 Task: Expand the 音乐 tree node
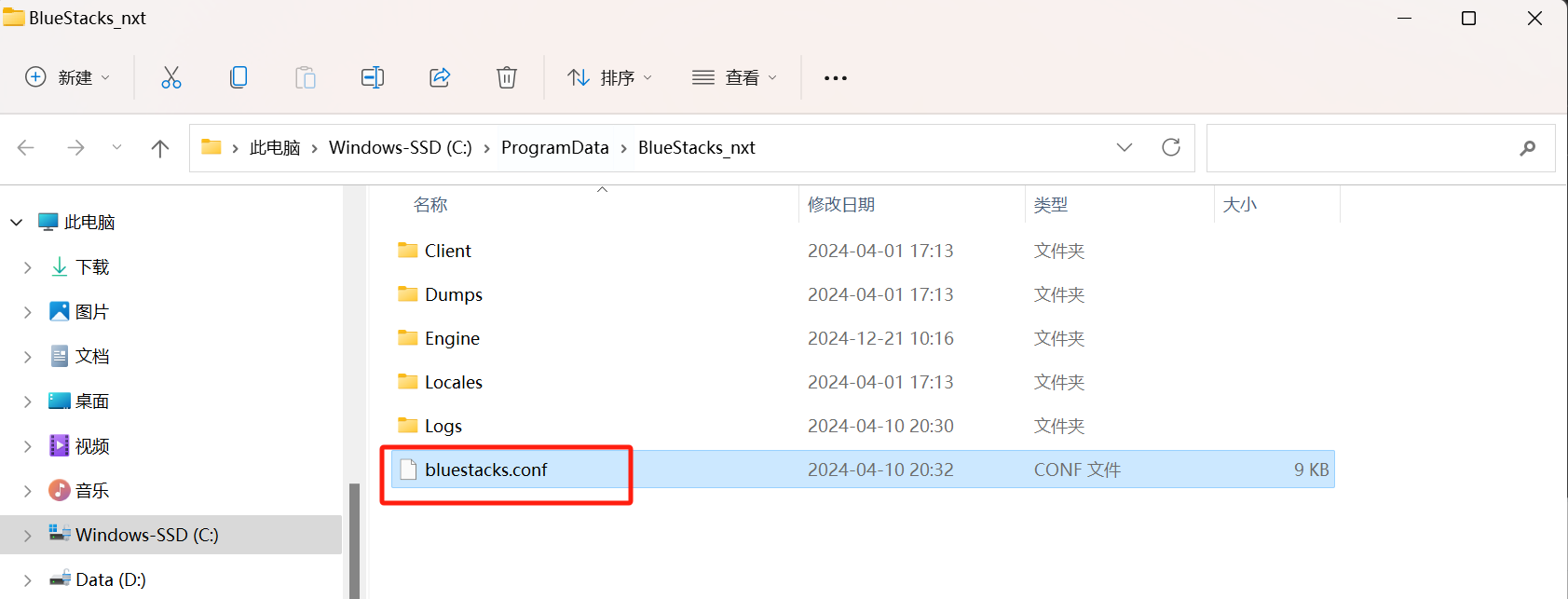(28, 491)
